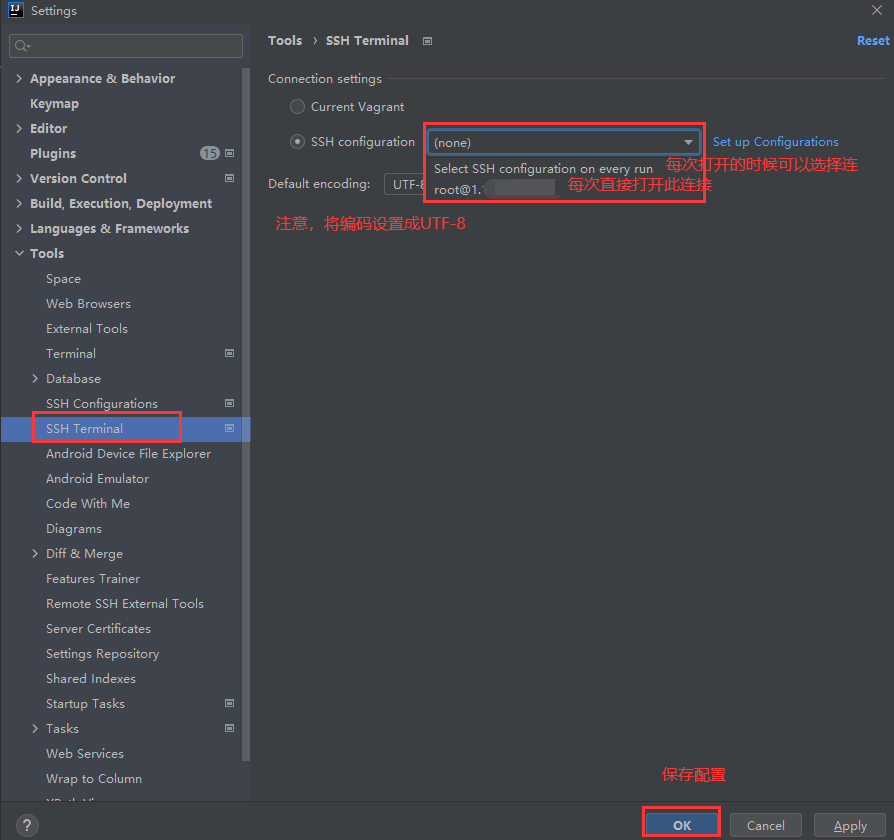Expand Languages & Frameworks section

(19, 229)
